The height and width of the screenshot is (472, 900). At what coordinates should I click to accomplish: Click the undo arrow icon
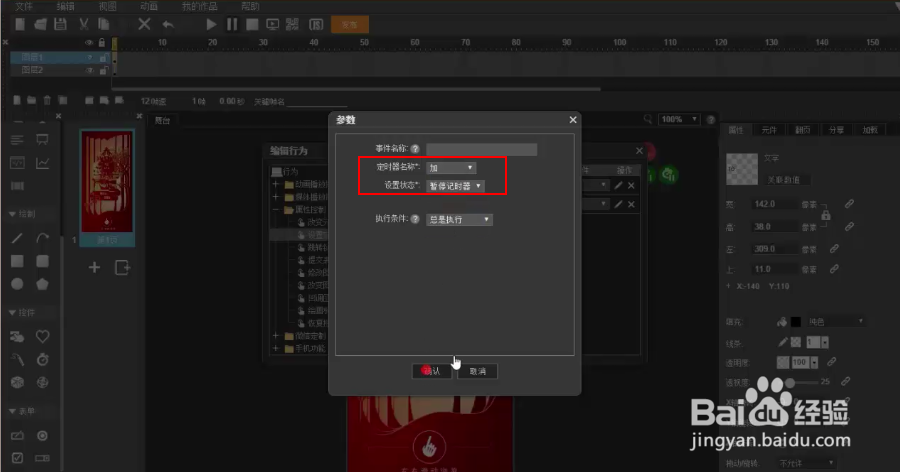pyautogui.click(x=168, y=24)
